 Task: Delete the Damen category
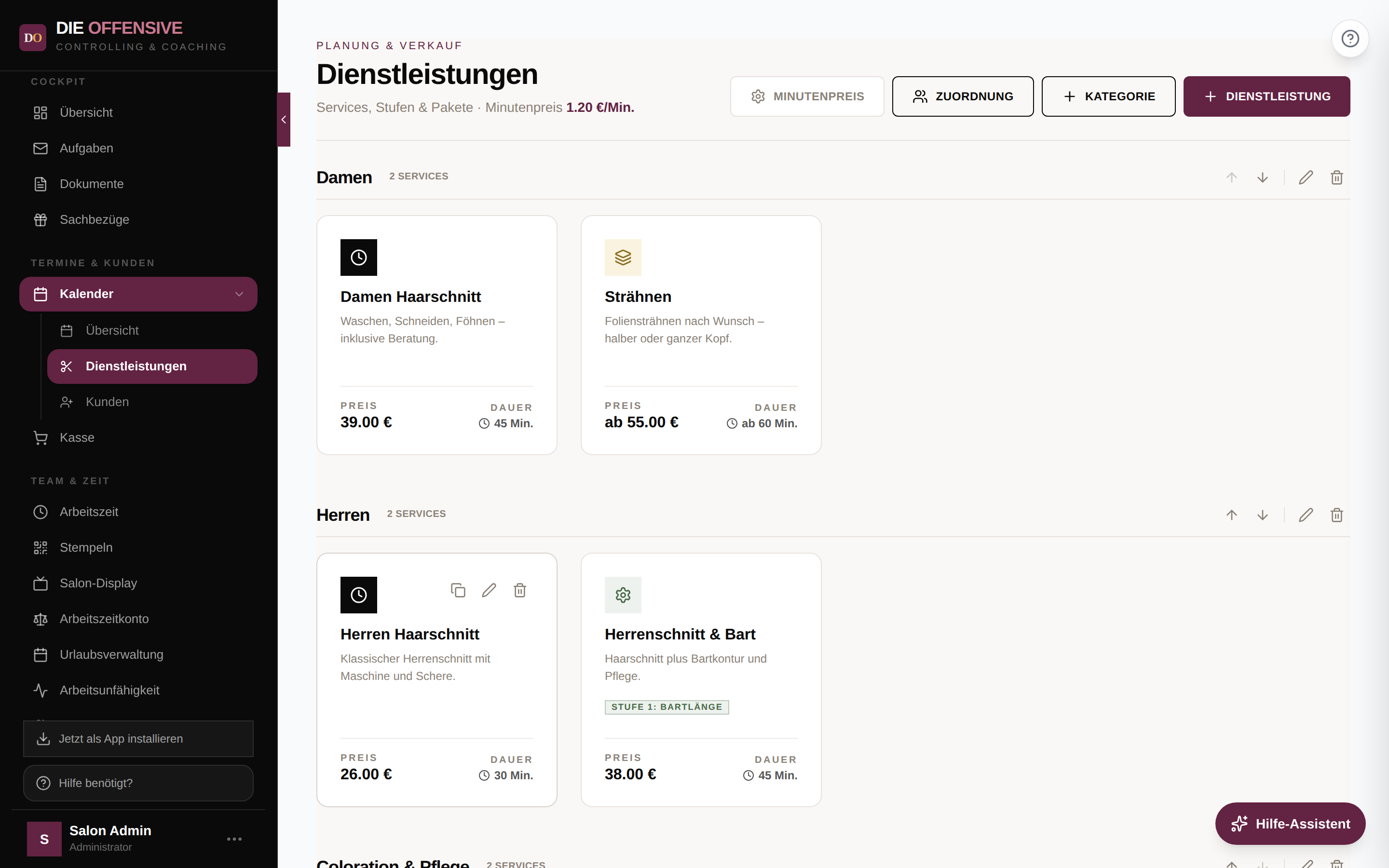(x=1337, y=177)
